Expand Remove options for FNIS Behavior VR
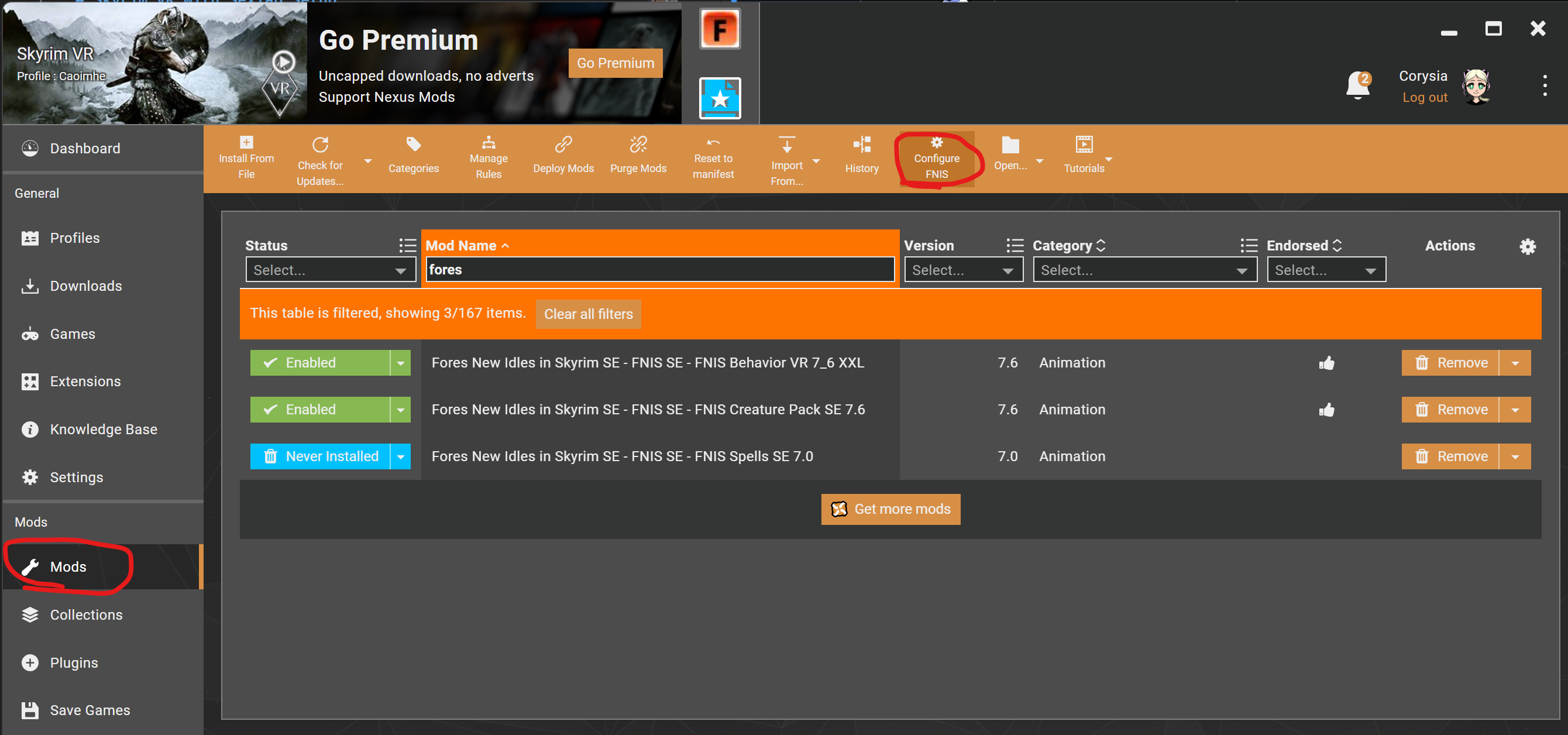 [1515, 363]
